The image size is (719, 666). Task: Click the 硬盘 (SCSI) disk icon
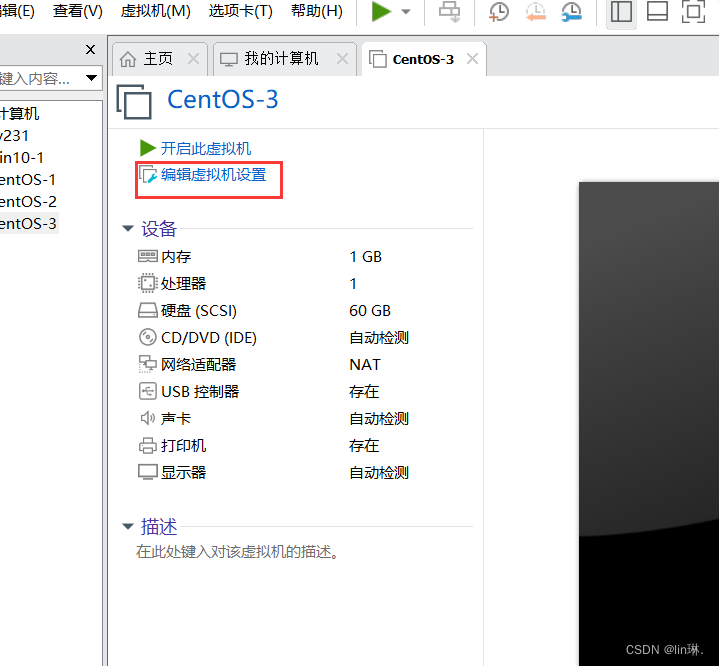pos(148,311)
